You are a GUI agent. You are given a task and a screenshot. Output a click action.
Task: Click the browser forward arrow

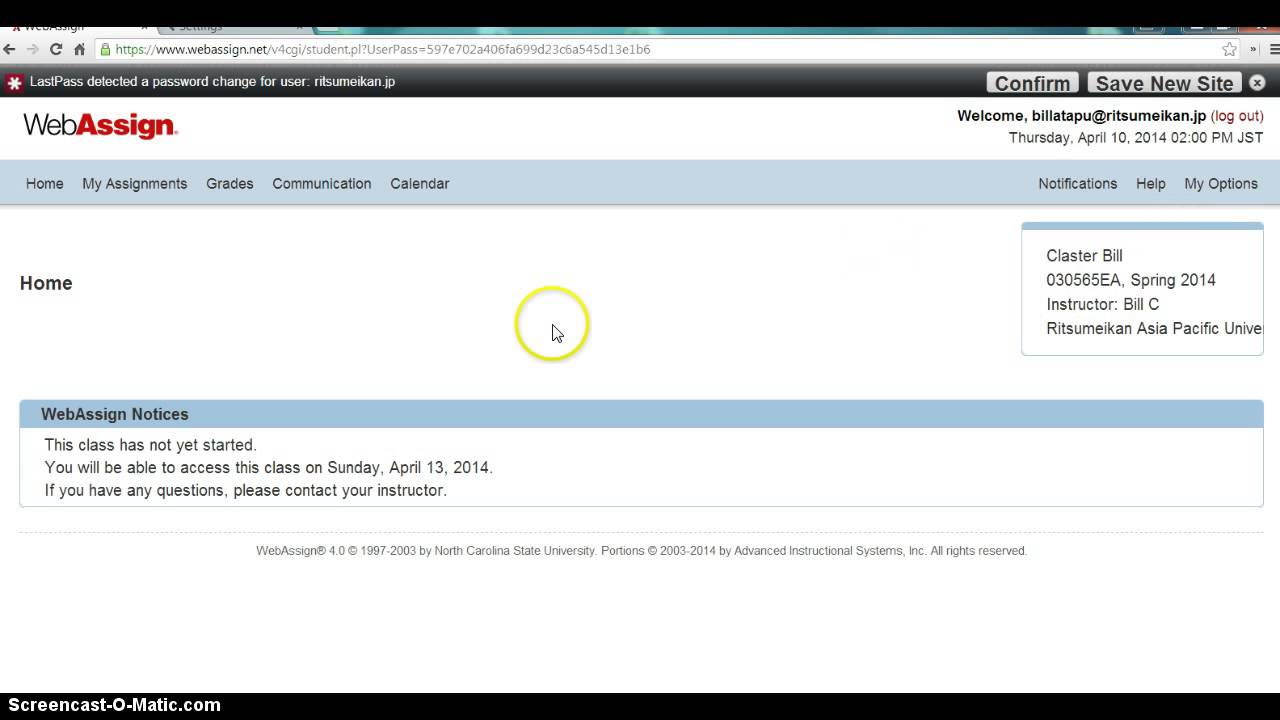pyautogui.click(x=33, y=49)
